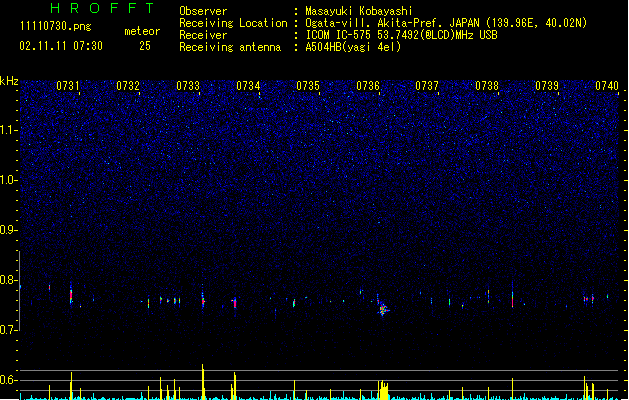Viewport: 629px width, 400px height.
Task: Click the 0.8 kHz axis label
Action: [x=8, y=280]
